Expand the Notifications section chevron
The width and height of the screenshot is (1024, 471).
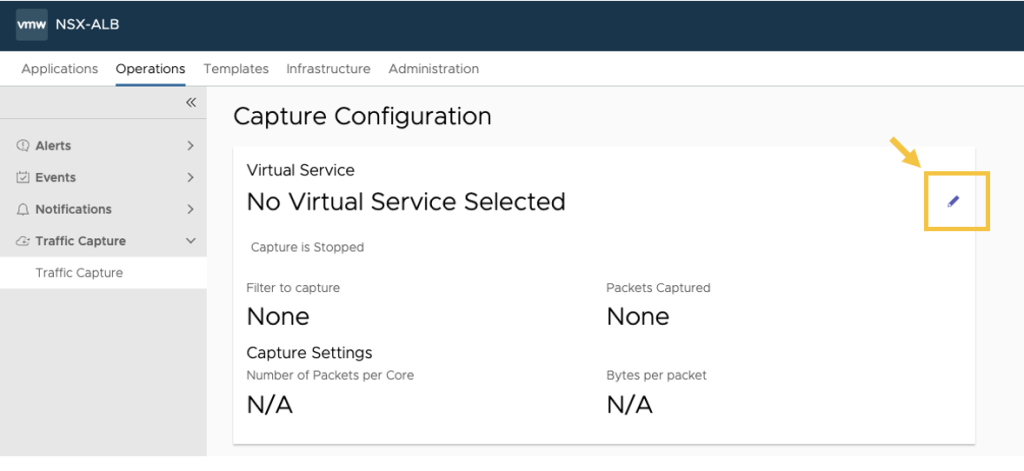pos(190,210)
